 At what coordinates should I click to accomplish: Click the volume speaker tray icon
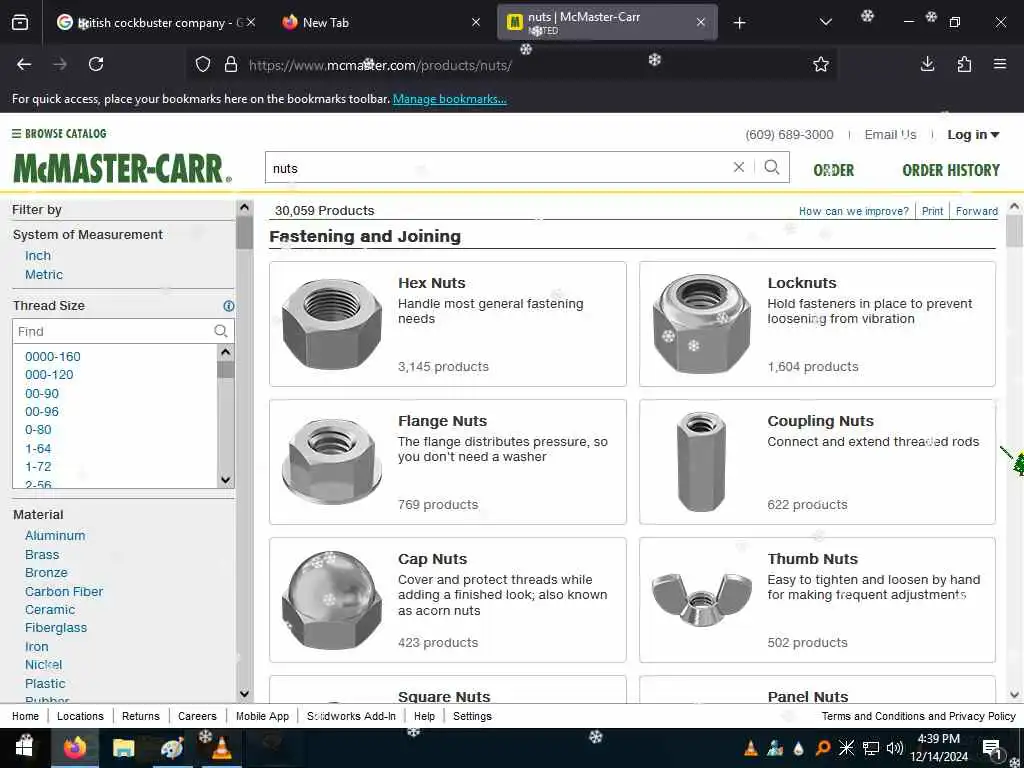tap(895, 748)
